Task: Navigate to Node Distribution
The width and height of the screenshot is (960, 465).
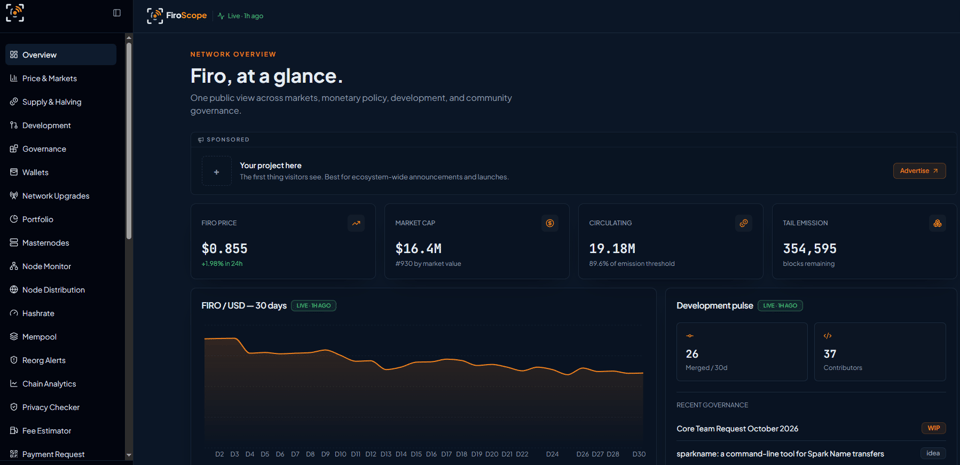Action: (61, 290)
